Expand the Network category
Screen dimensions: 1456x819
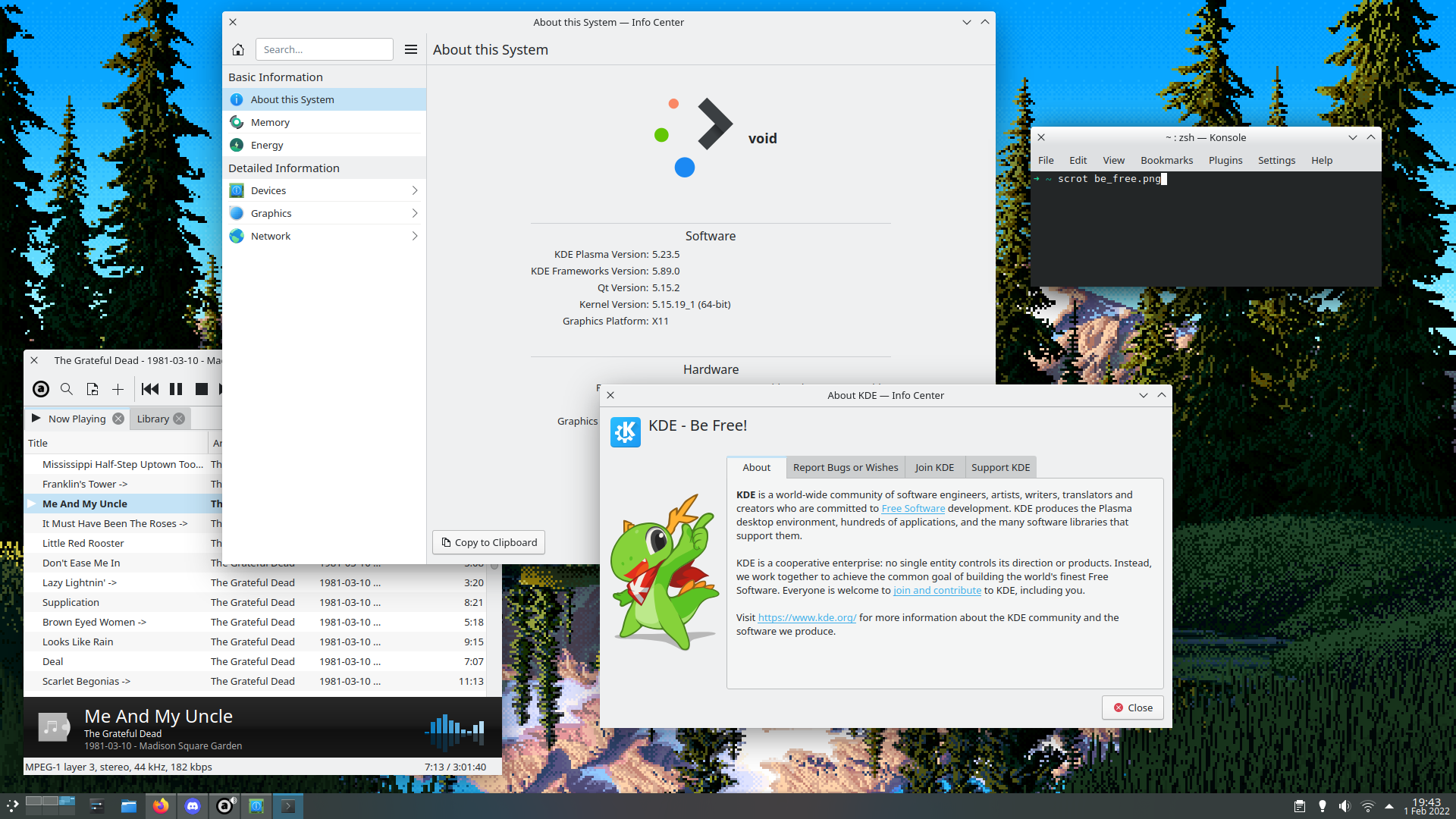pos(326,236)
